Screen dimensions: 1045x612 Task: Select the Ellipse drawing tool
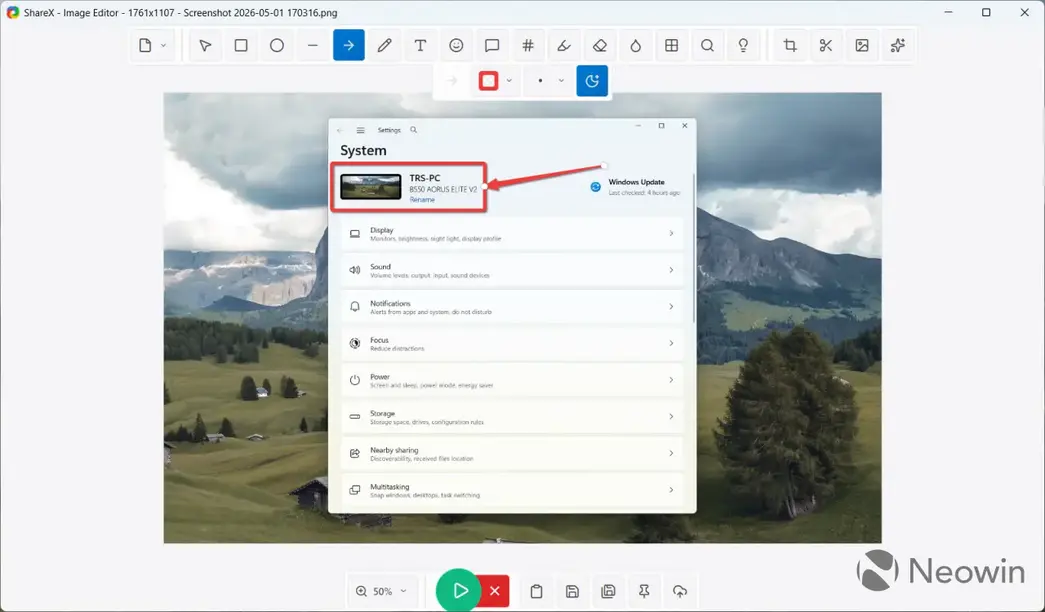click(x=277, y=45)
